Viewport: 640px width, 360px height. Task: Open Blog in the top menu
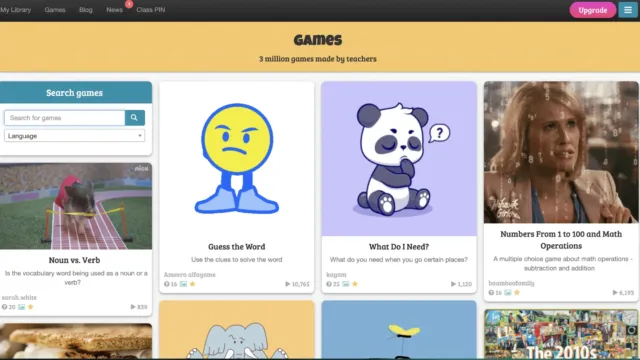pyautogui.click(x=86, y=10)
